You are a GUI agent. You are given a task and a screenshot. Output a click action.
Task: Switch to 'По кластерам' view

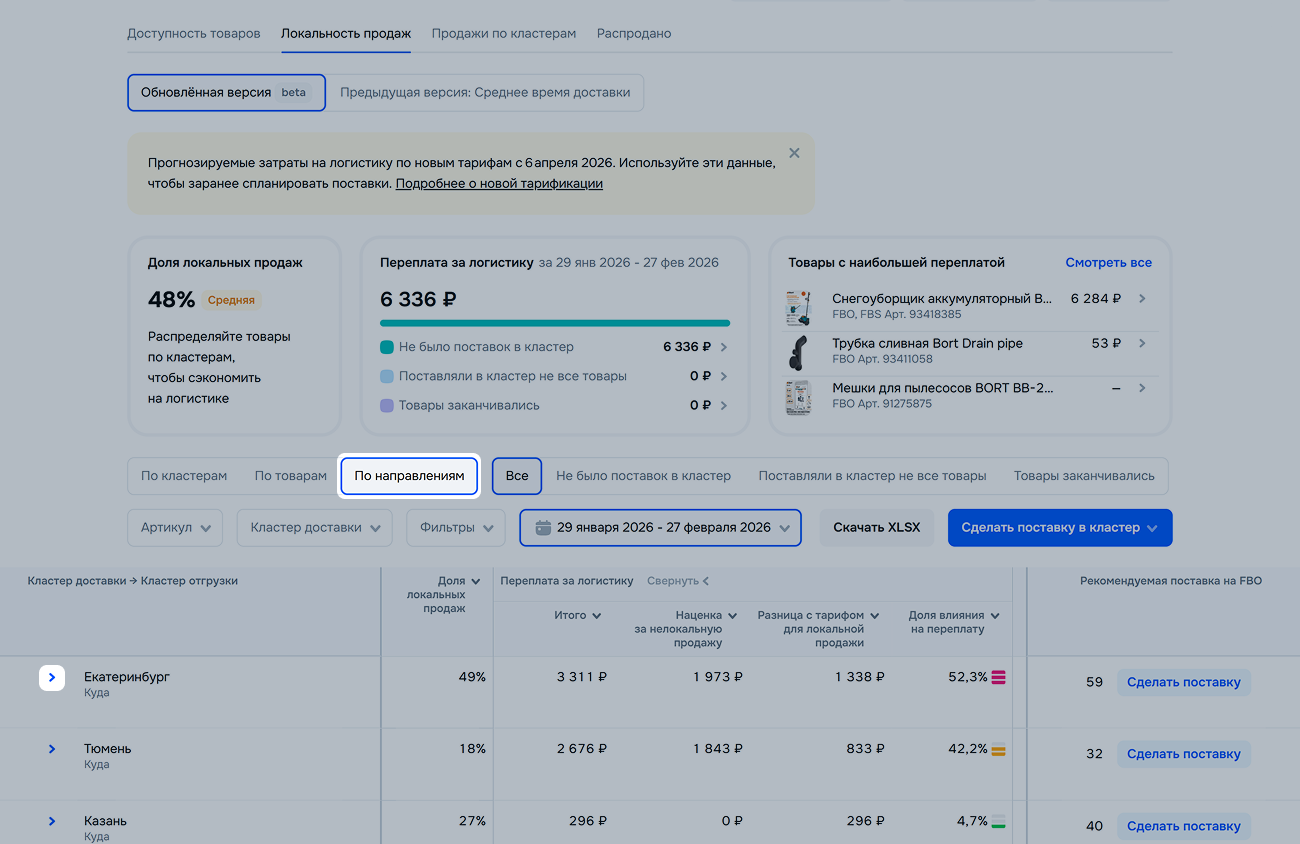pyautogui.click(x=184, y=476)
